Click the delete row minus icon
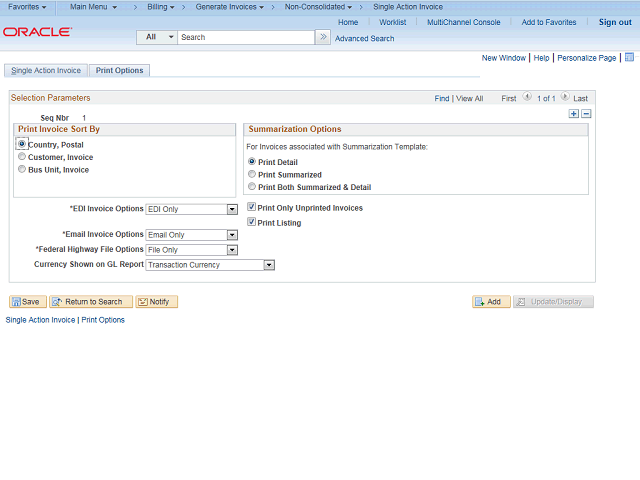Image resolution: width=640 pixels, height=480 pixels. [586, 114]
